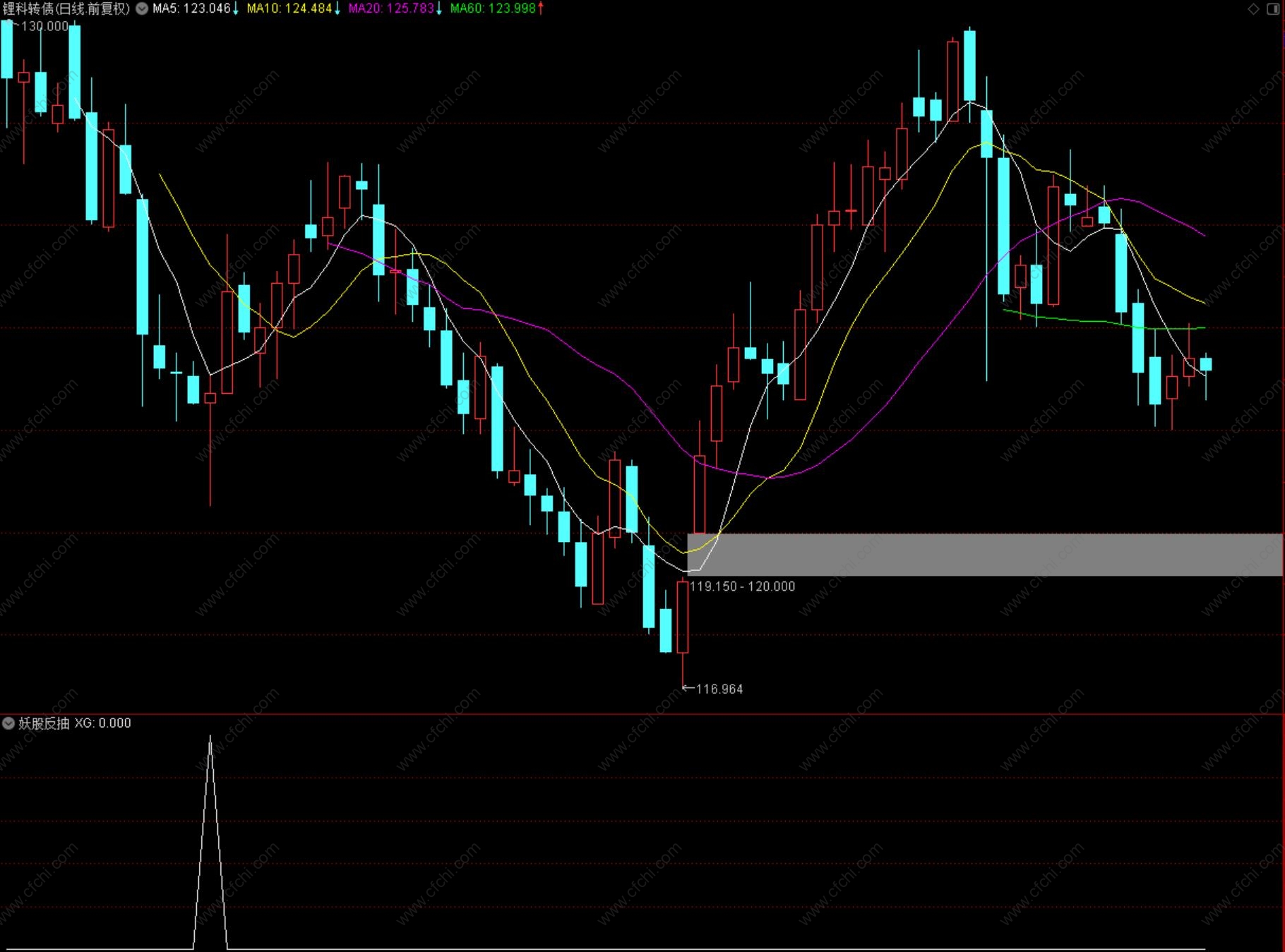
Task: Click the 锂科转债(日线,前复权) chart title
Action: (66, 9)
